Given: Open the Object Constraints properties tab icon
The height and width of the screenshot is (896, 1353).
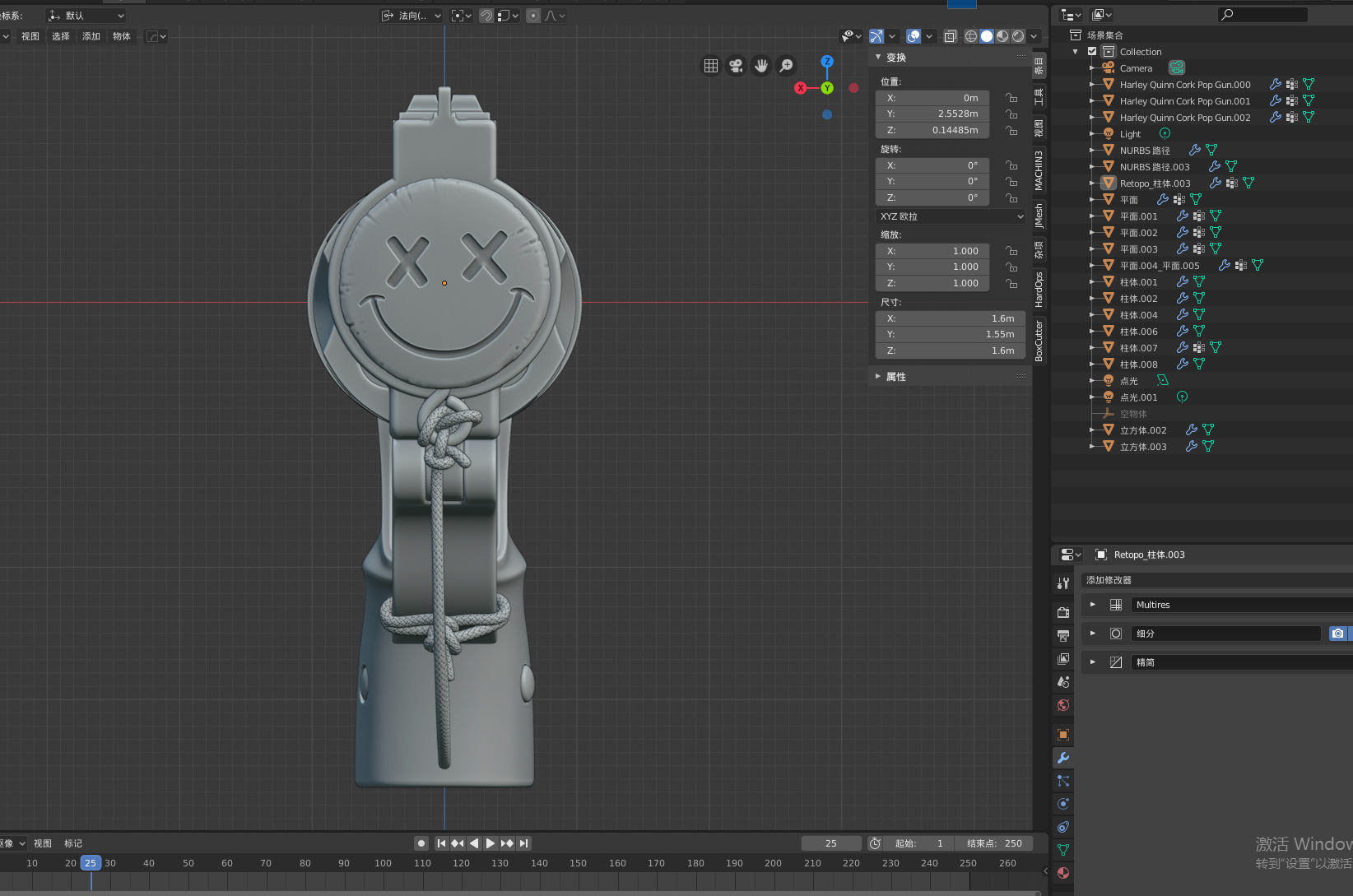Looking at the screenshot, I should tap(1063, 827).
